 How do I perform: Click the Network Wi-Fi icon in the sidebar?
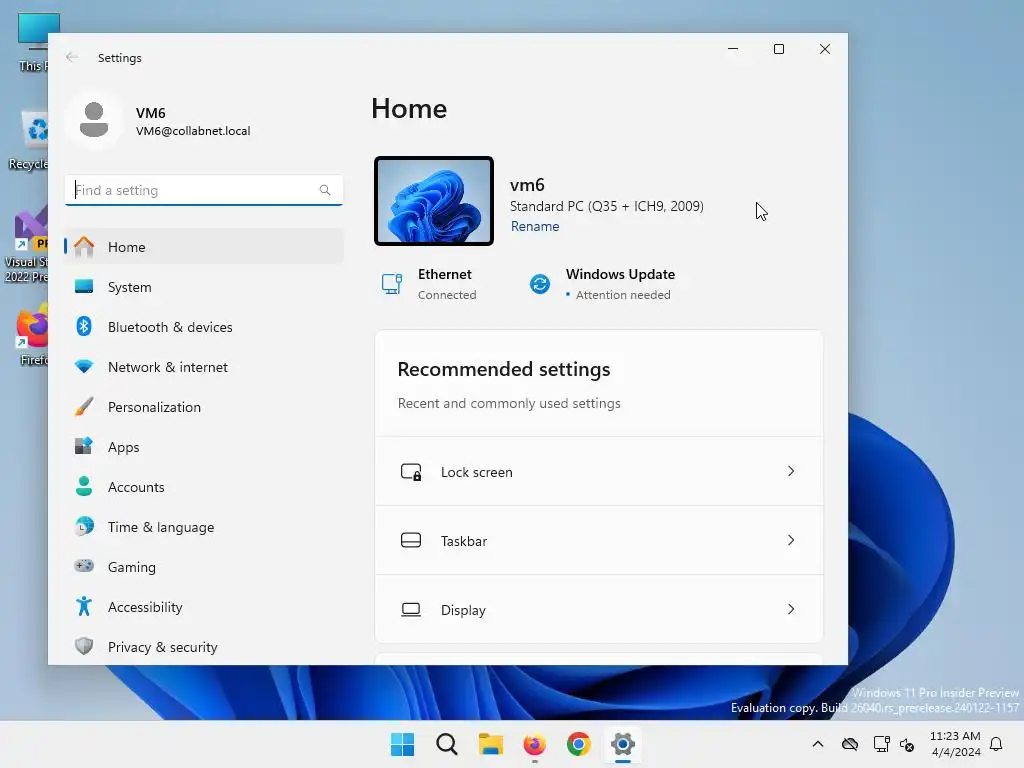point(84,367)
